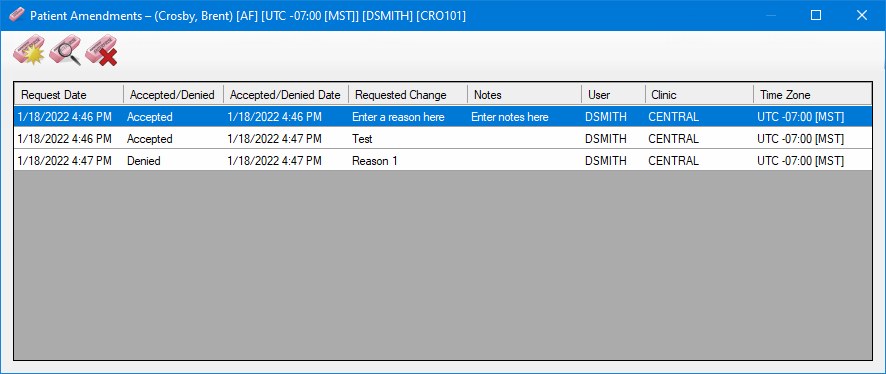Click the 'Enter notes here' notes cell
Viewport: 886px width, 374px height.
pyautogui.click(x=524, y=117)
